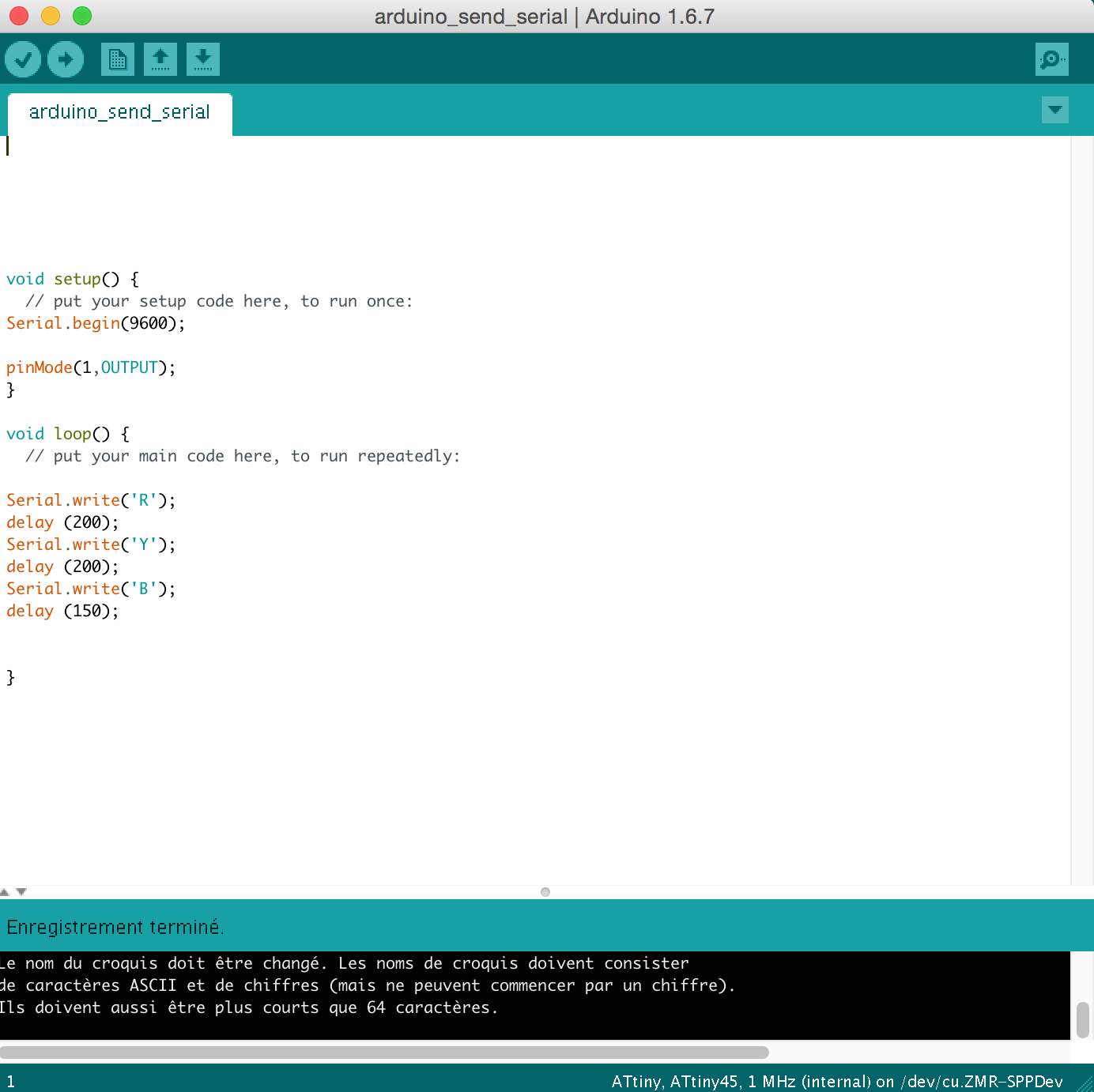1094x1092 pixels.
Task: Click the 'put your setup code here' comment
Action: click(219, 301)
